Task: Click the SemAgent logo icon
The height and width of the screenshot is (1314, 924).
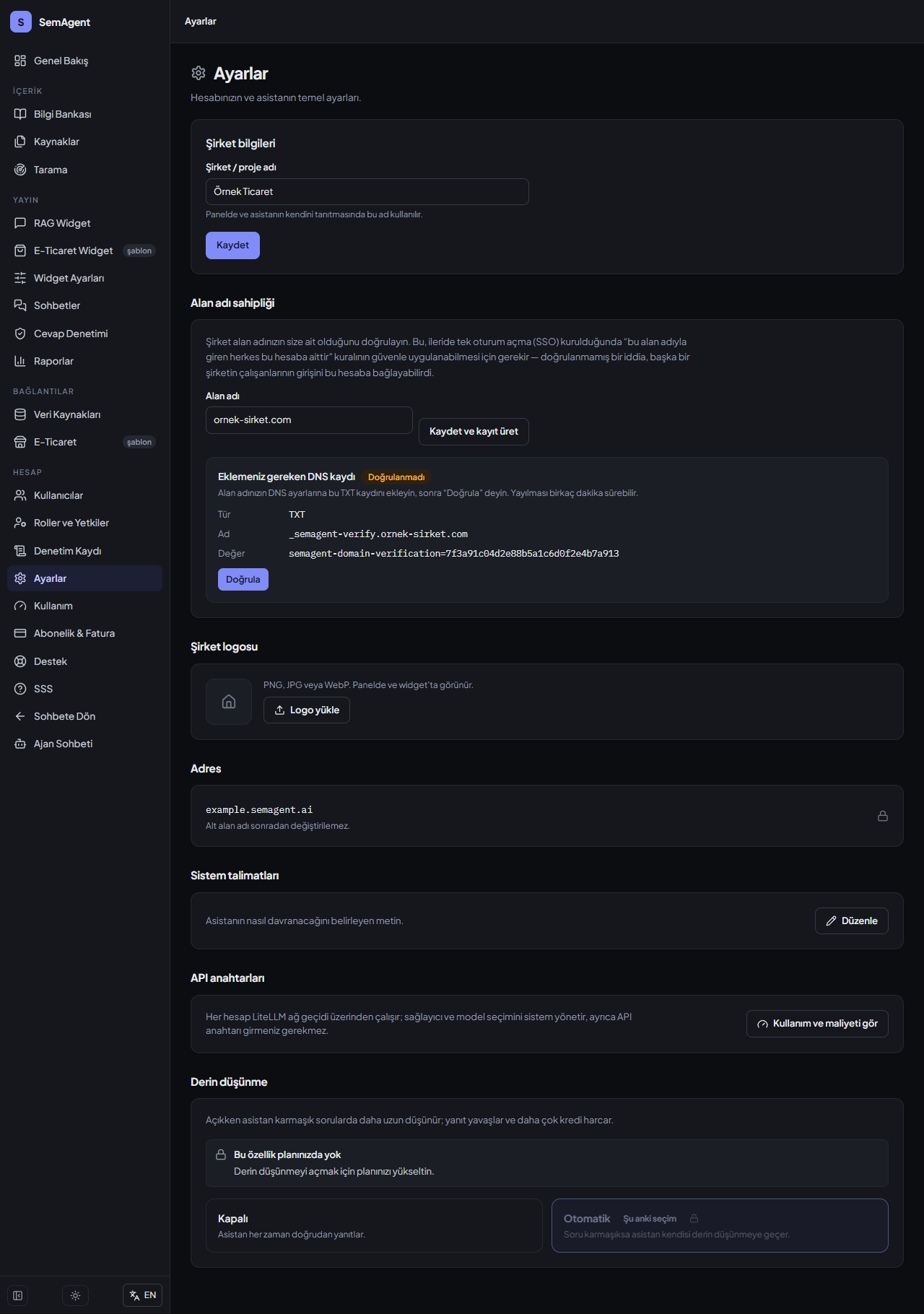Action: click(x=21, y=22)
